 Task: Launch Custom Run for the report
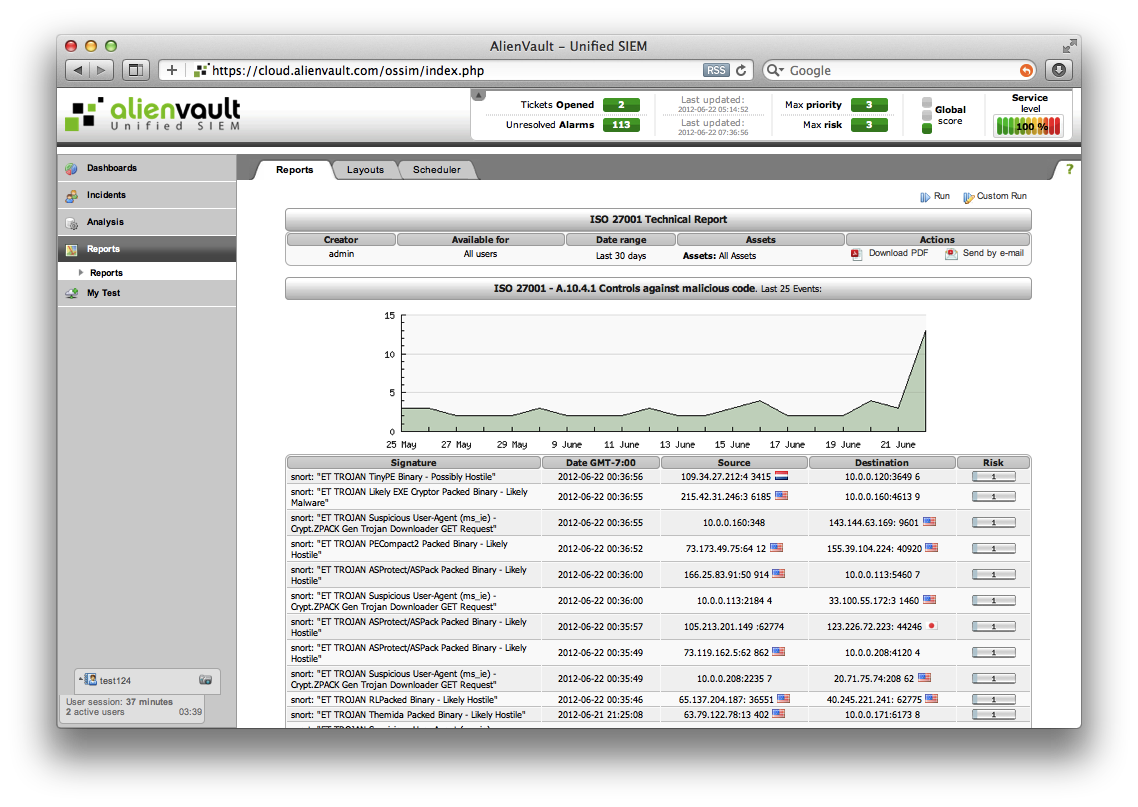995,197
